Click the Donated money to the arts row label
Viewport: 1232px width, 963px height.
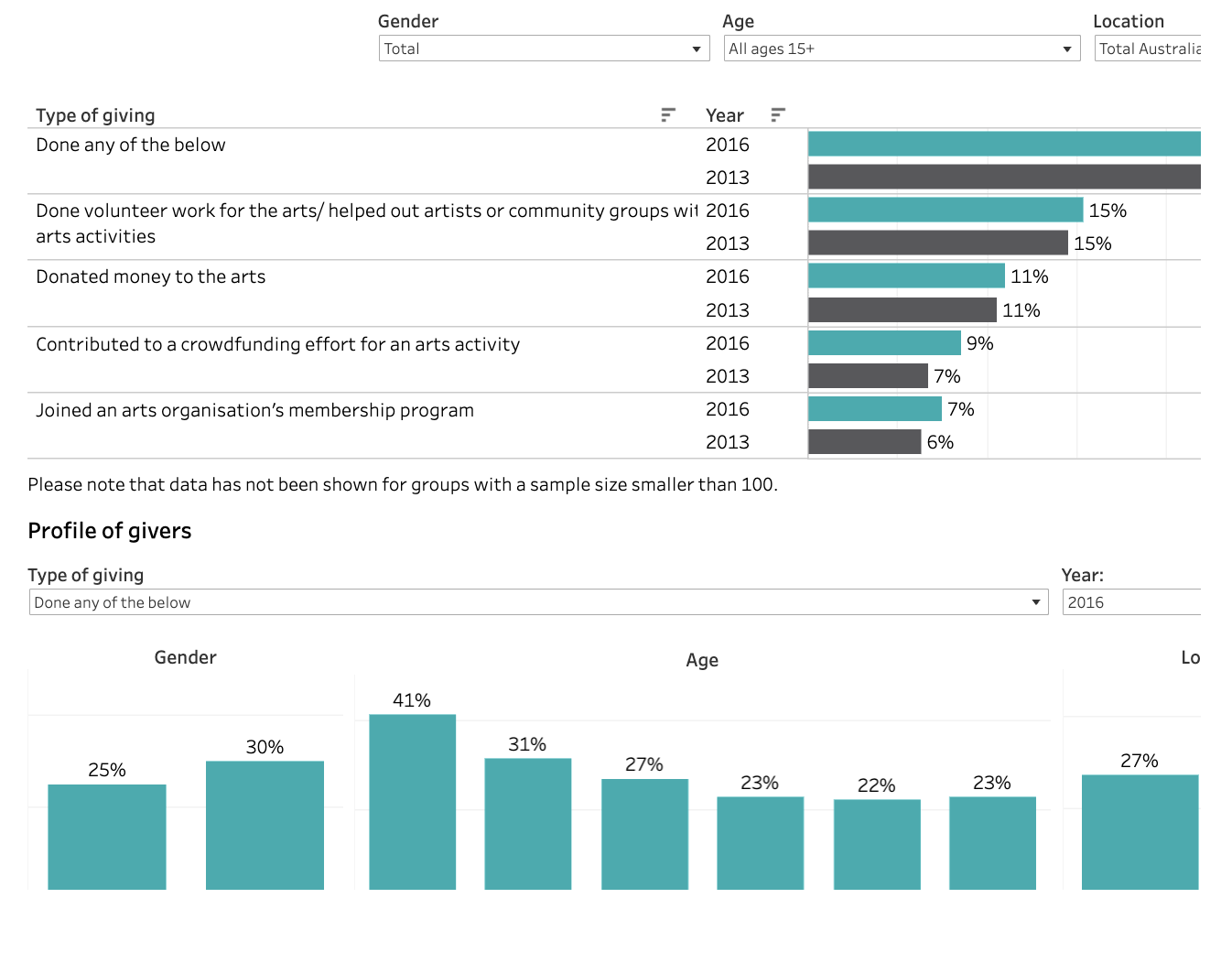pyautogui.click(x=151, y=276)
